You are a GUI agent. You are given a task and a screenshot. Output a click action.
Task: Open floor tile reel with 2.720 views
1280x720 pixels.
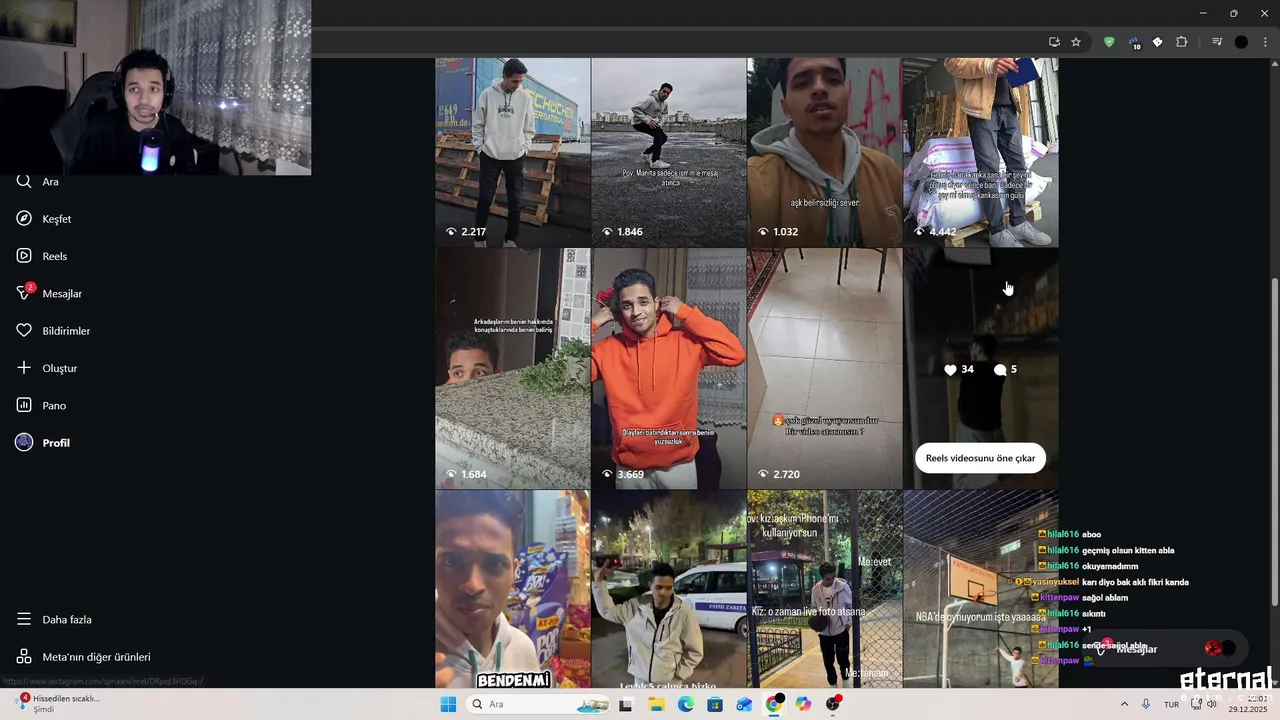pos(824,368)
